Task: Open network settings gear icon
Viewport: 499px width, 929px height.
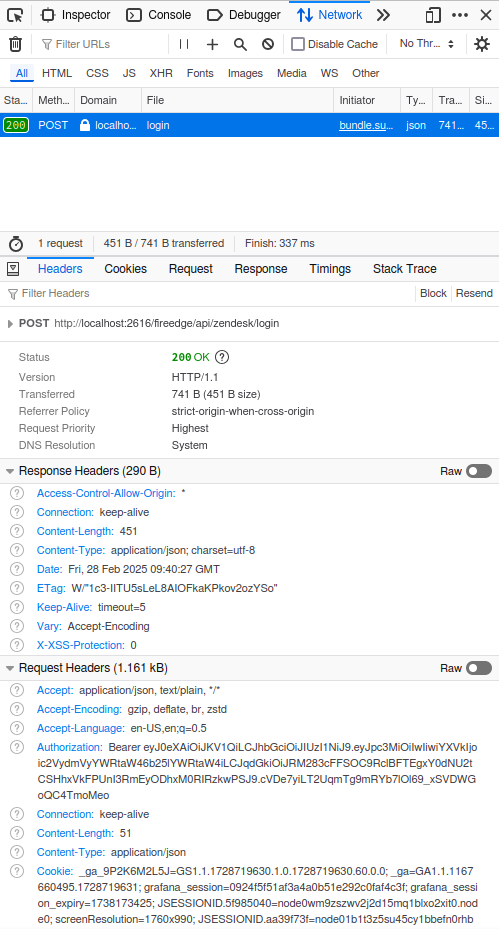Action: 482,44
